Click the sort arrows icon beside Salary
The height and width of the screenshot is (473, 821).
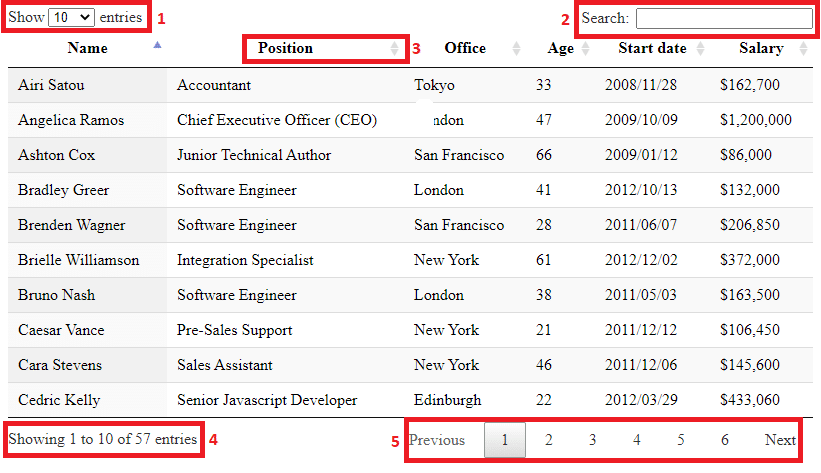(804, 48)
